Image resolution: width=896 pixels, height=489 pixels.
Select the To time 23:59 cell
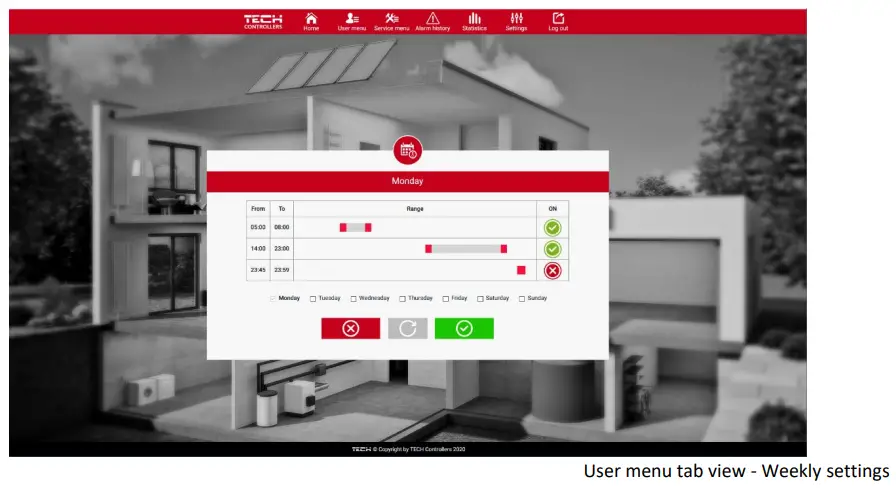282,270
